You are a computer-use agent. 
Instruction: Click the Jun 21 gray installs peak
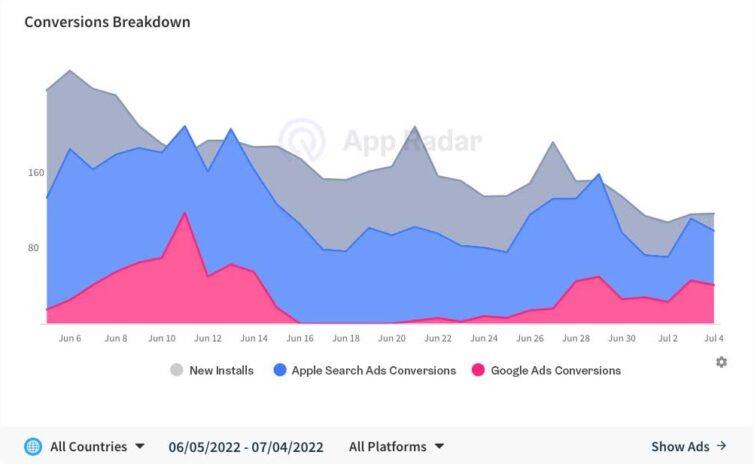(x=415, y=127)
